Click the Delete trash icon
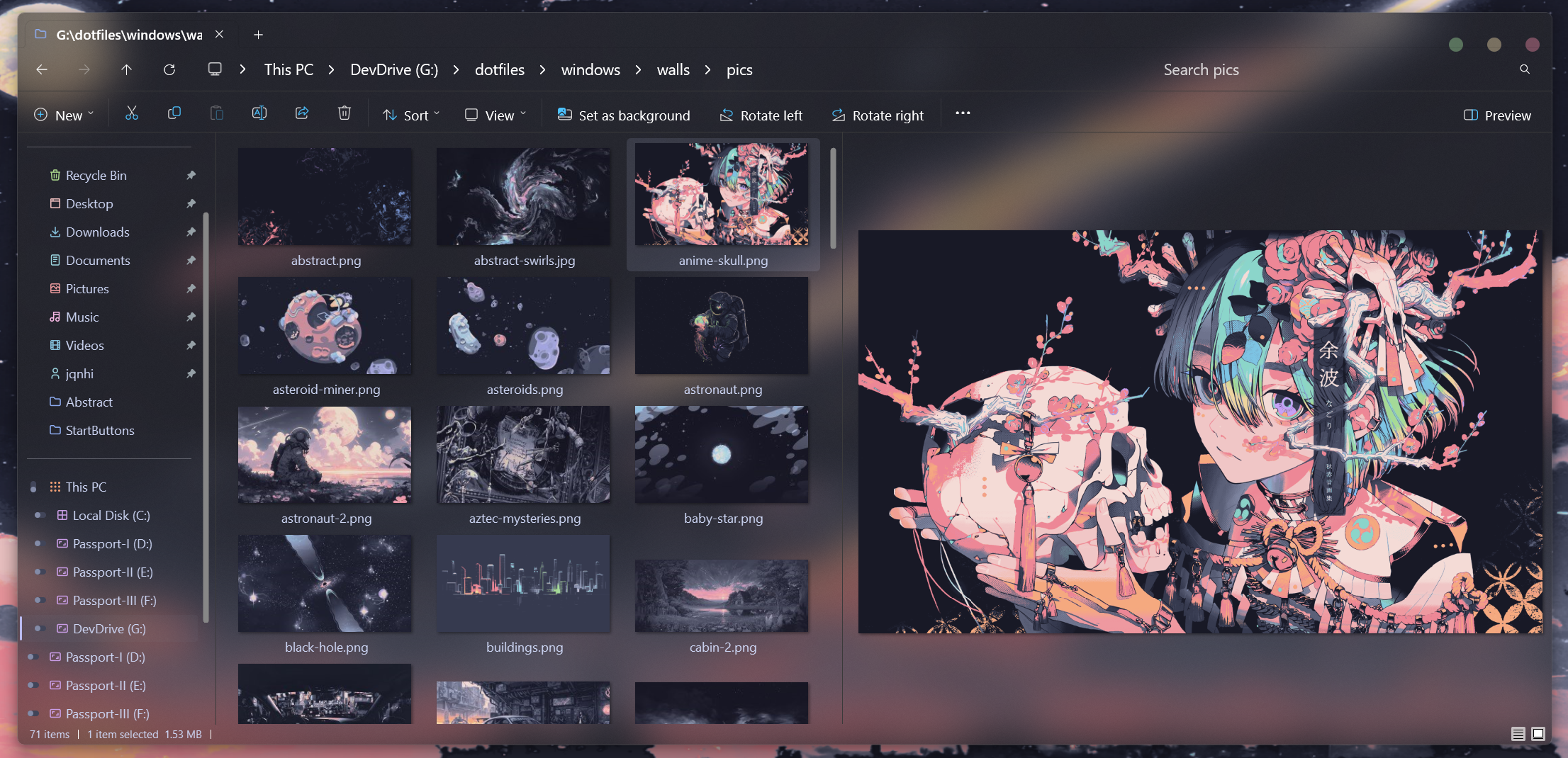Viewport: 1568px width, 758px height. tap(345, 114)
